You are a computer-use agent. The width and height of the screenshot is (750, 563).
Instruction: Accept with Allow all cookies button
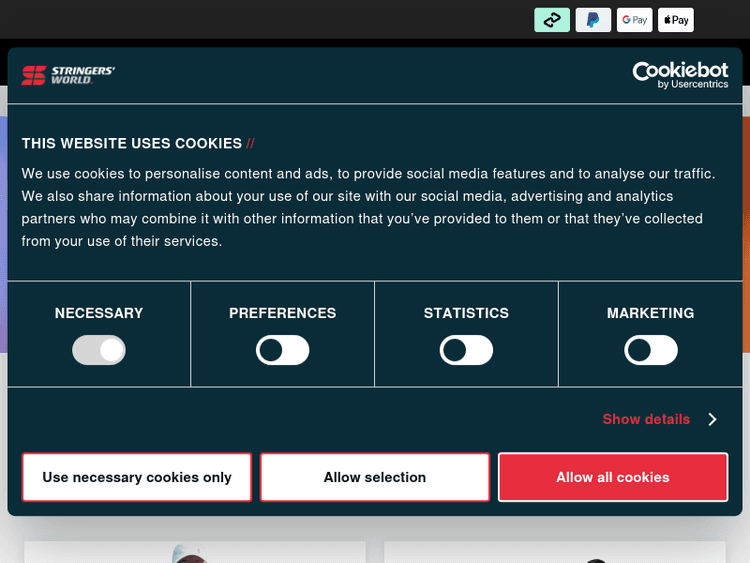[613, 477]
